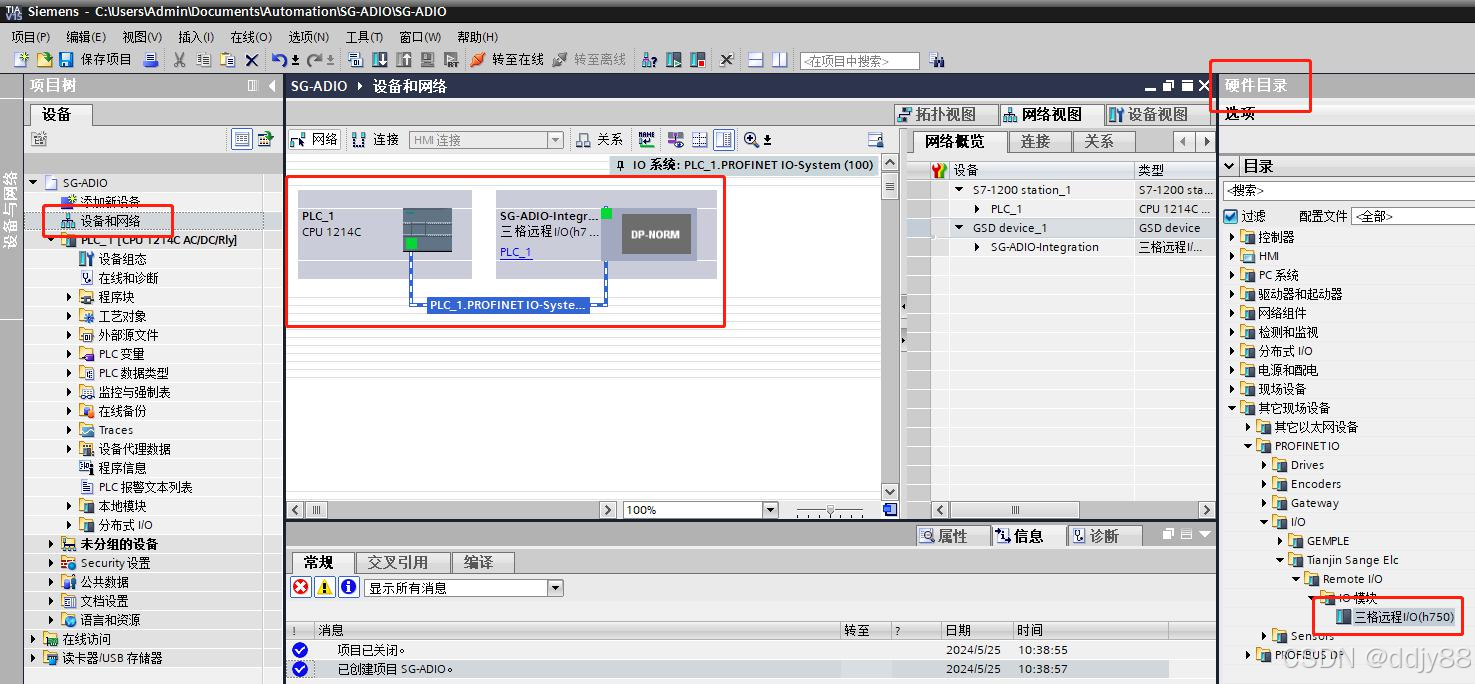Follow the PLC_1 link on SG-ADIO device
This screenshot has height=684, width=1475.
516,252
